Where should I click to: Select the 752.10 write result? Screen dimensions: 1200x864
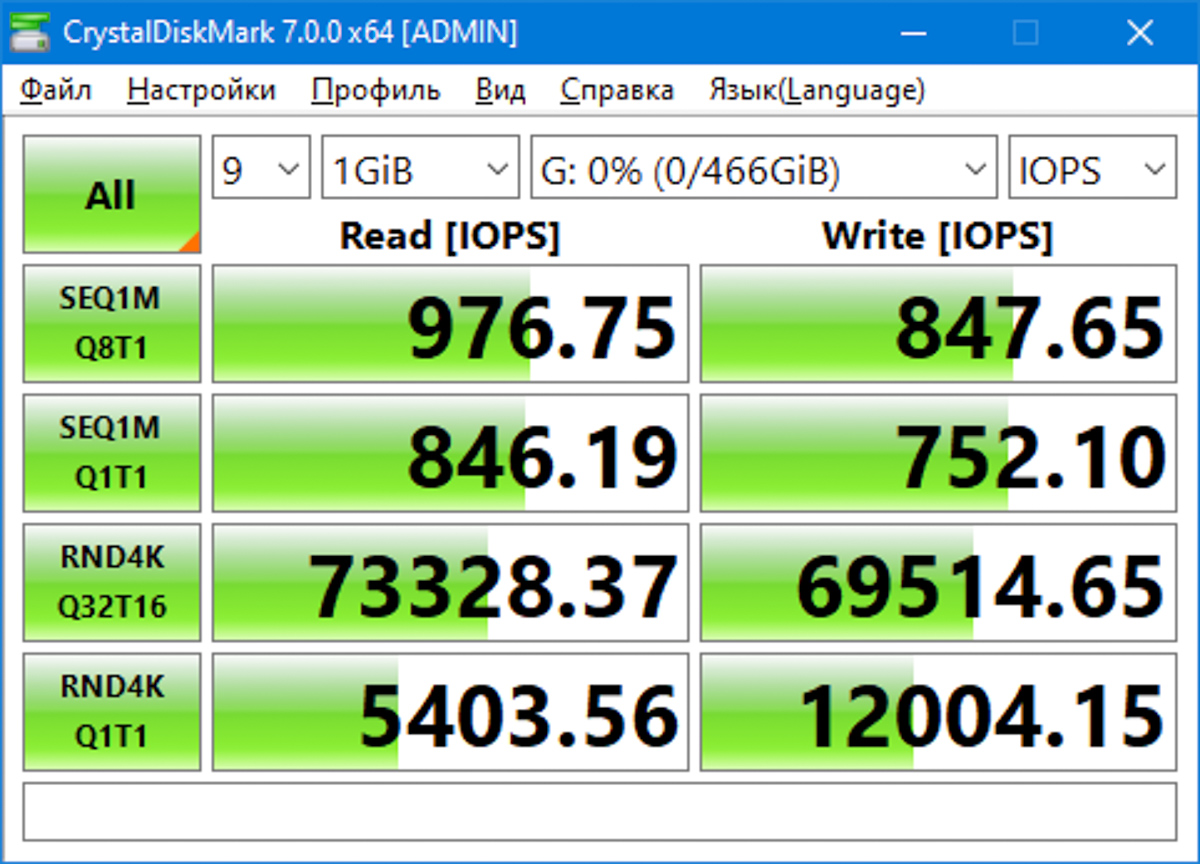tap(938, 453)
